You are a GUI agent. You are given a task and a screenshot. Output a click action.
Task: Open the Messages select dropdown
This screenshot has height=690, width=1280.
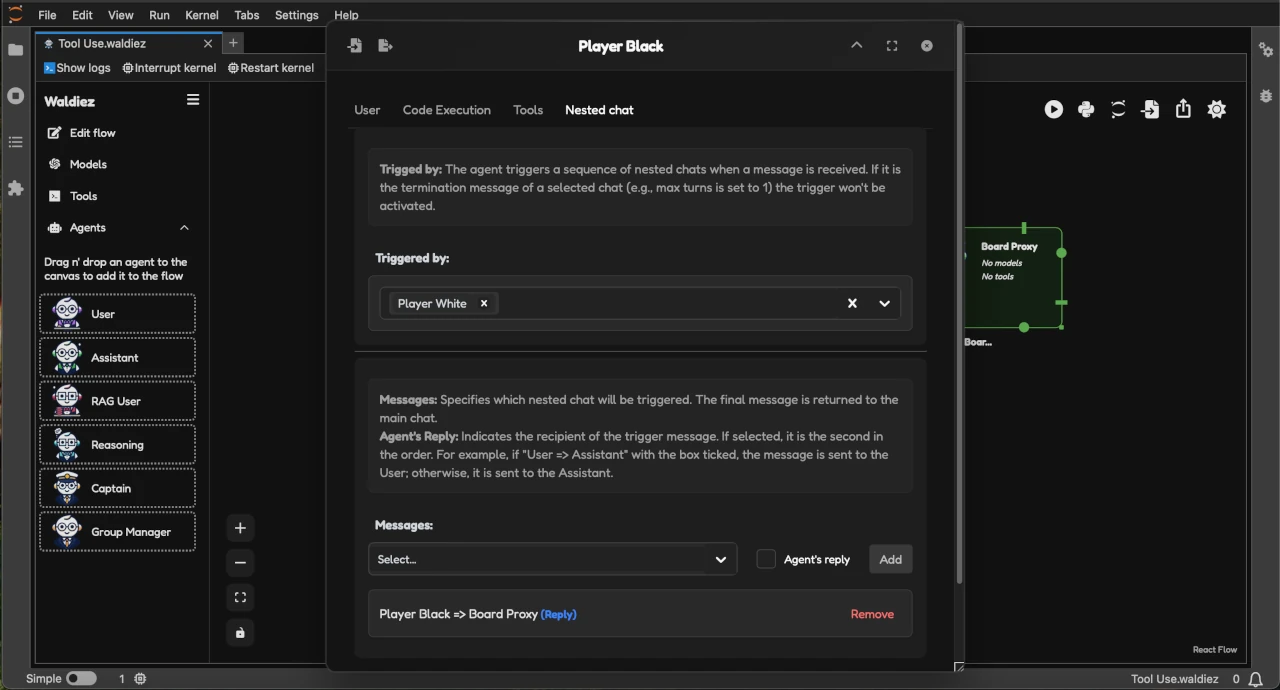(x=552, y=559)
